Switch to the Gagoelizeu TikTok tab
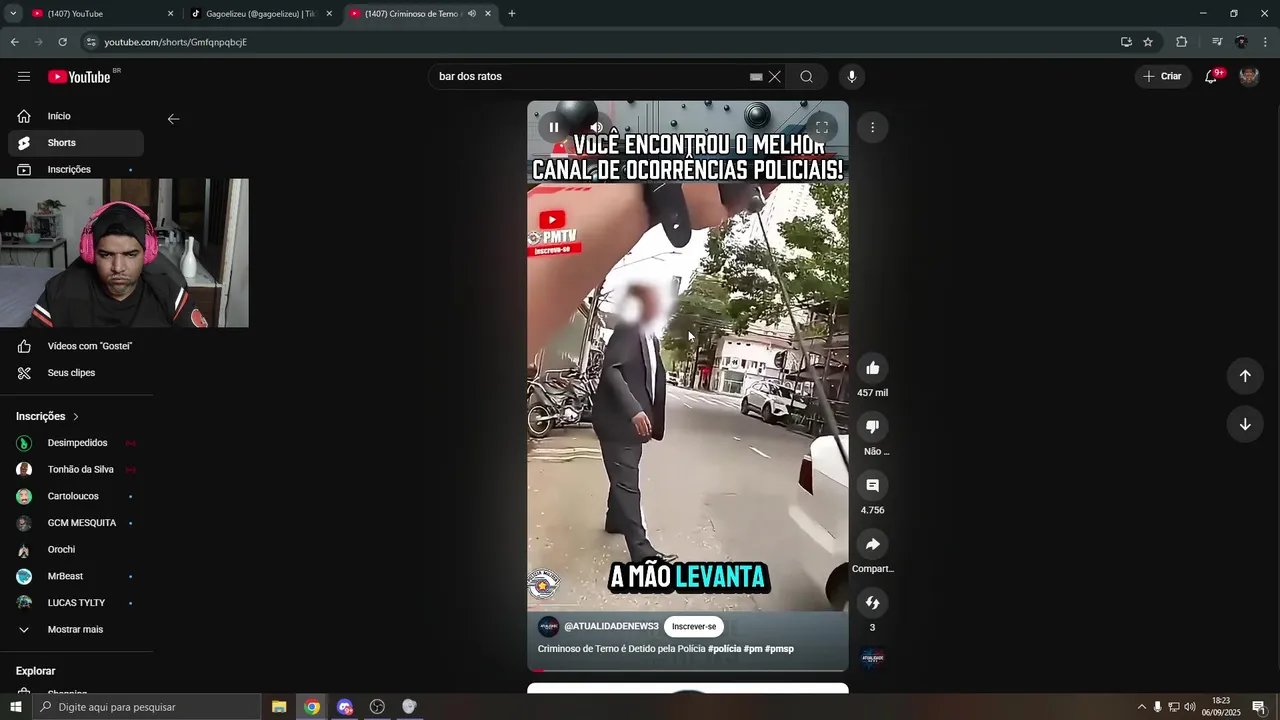 point(261,14)
